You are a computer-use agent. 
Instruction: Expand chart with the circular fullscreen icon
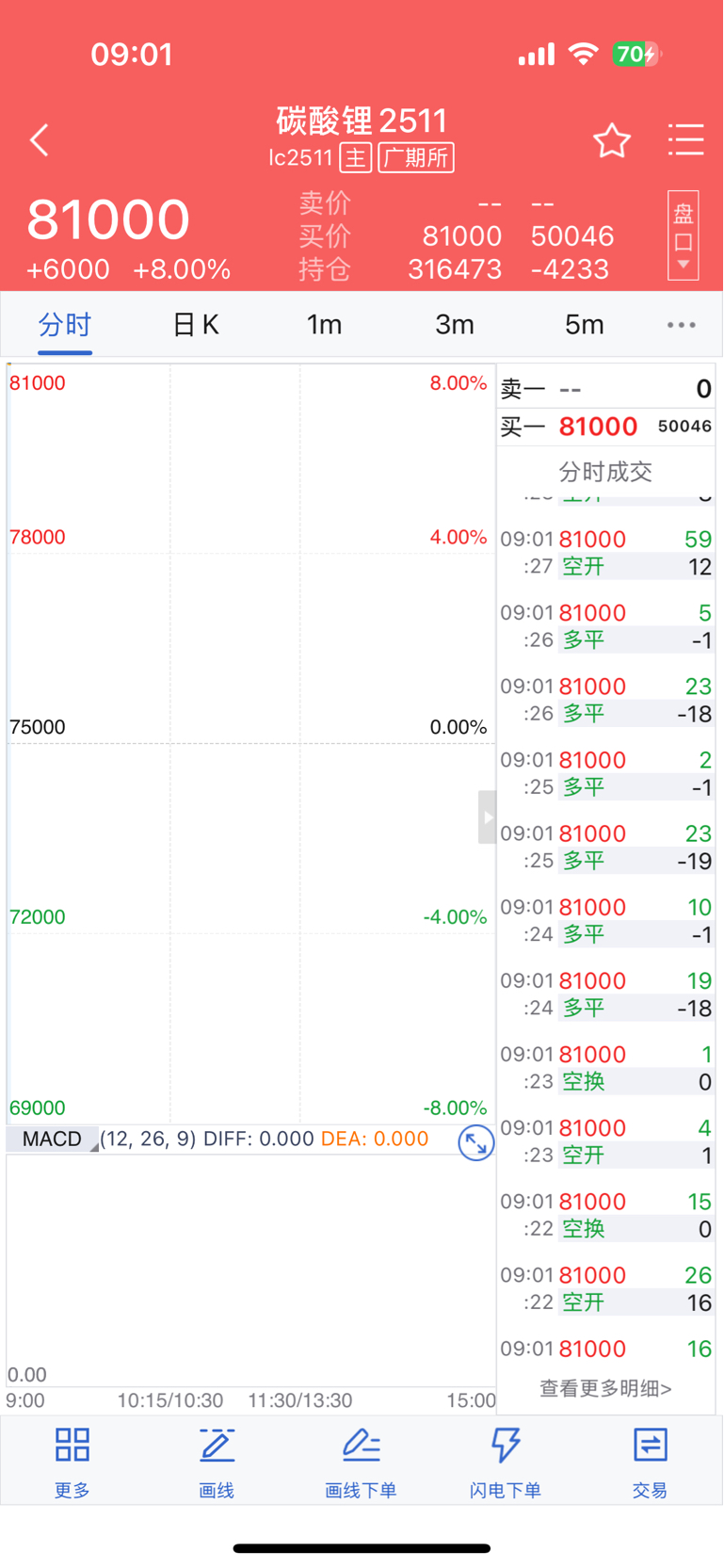point(475,1143)
